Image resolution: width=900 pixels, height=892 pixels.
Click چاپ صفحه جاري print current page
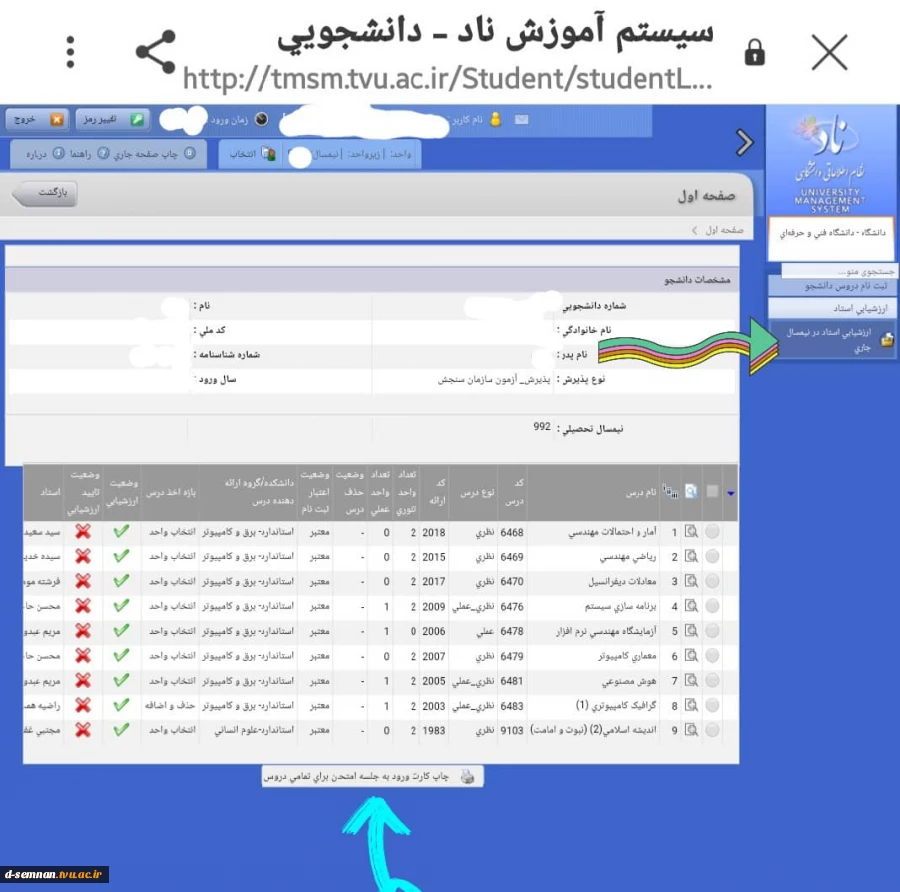[155, 153]
